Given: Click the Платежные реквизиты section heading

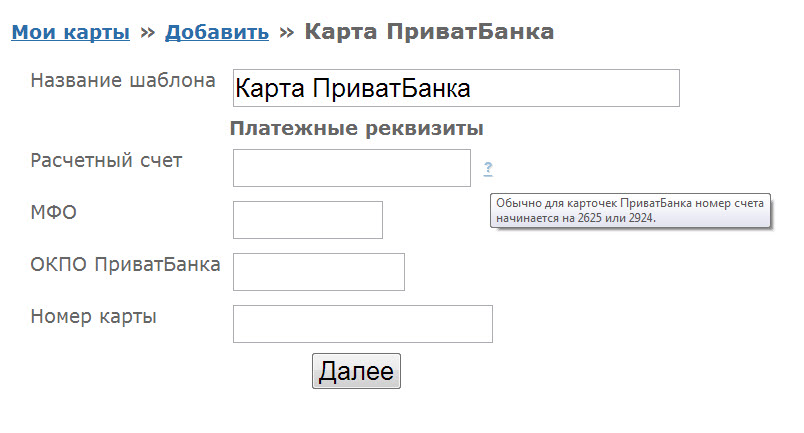Looking at the screenshot, I should (357, 129).
